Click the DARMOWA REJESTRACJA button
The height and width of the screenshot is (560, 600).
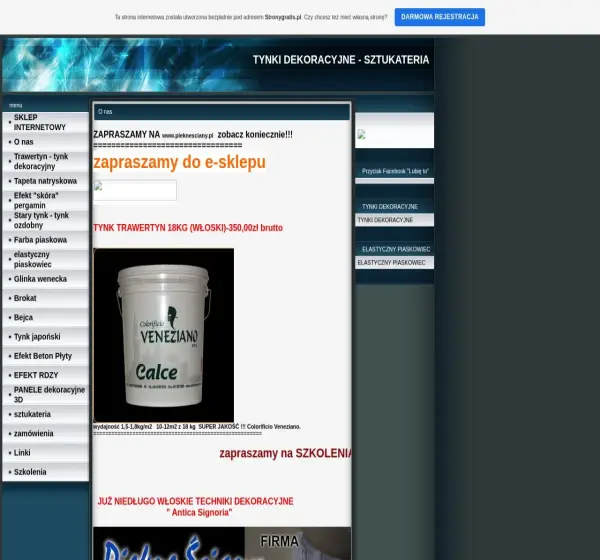(440, 17)
